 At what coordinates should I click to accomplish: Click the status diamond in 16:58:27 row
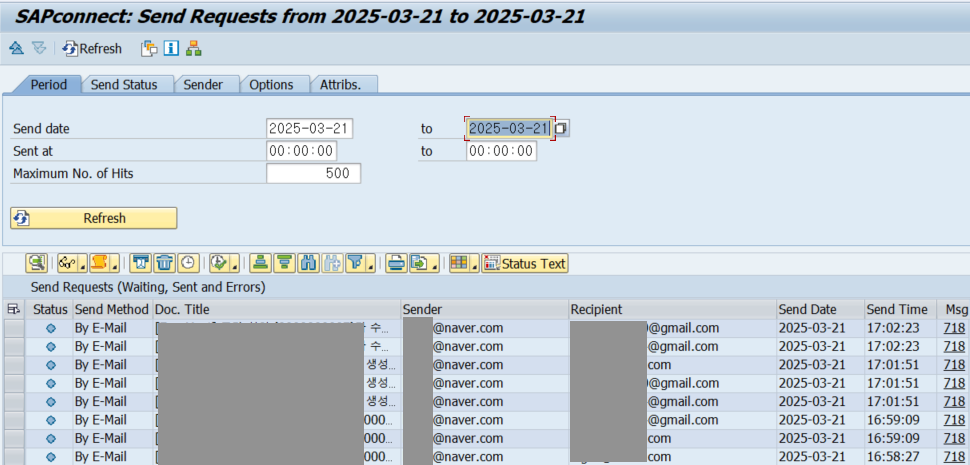(51, 457)
